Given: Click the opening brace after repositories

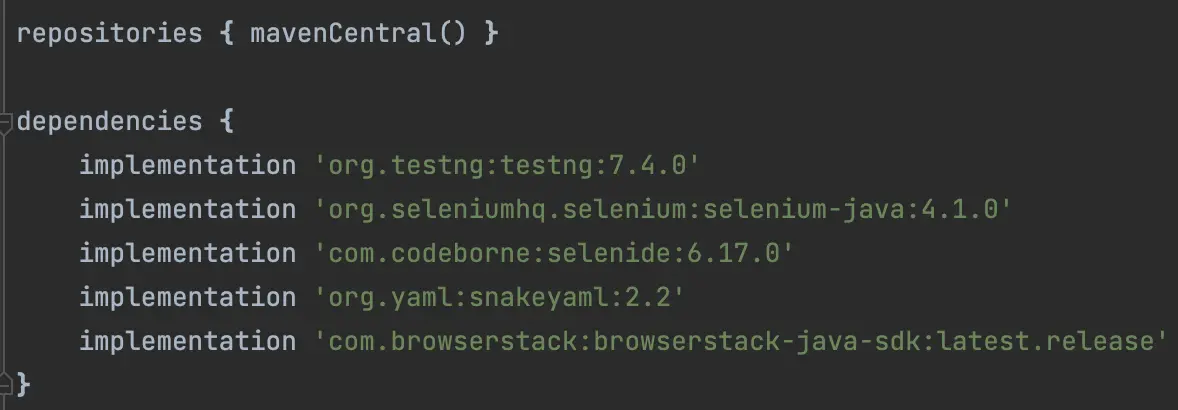Looking at the screenshot, I should tap(225, 33).
